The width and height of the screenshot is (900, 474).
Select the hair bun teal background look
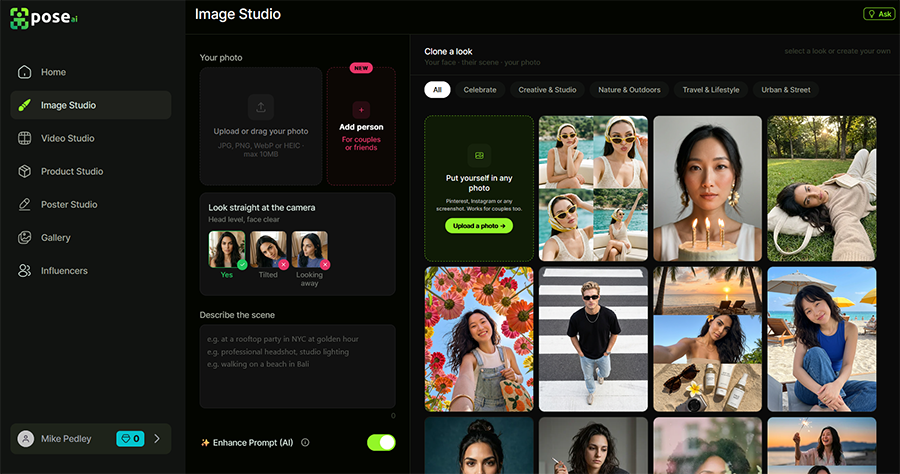[479, 445]
